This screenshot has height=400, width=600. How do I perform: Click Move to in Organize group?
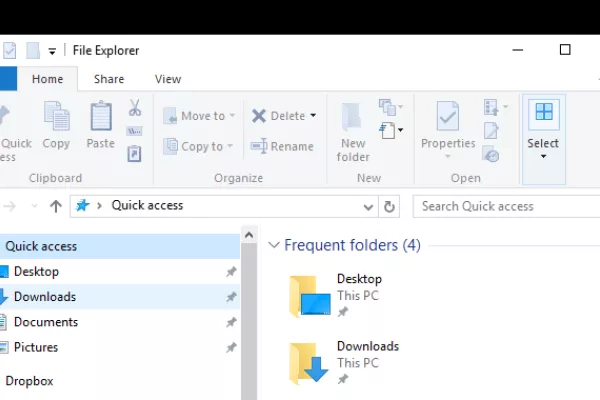(199, 116)
